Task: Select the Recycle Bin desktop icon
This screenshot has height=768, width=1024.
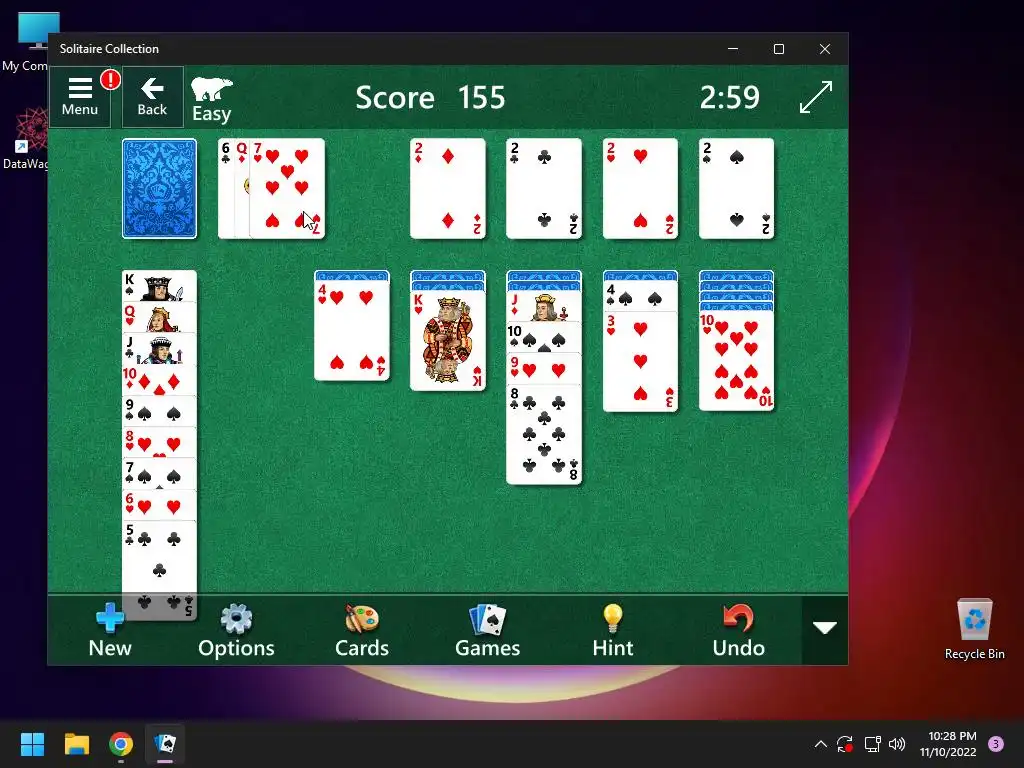Action: point(974,629)
